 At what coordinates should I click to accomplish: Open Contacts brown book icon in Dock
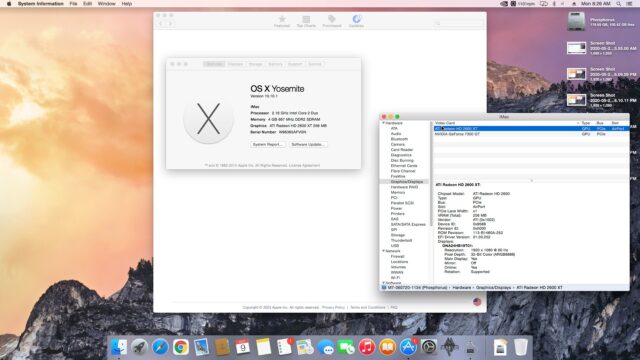click(x=222, y=347)
